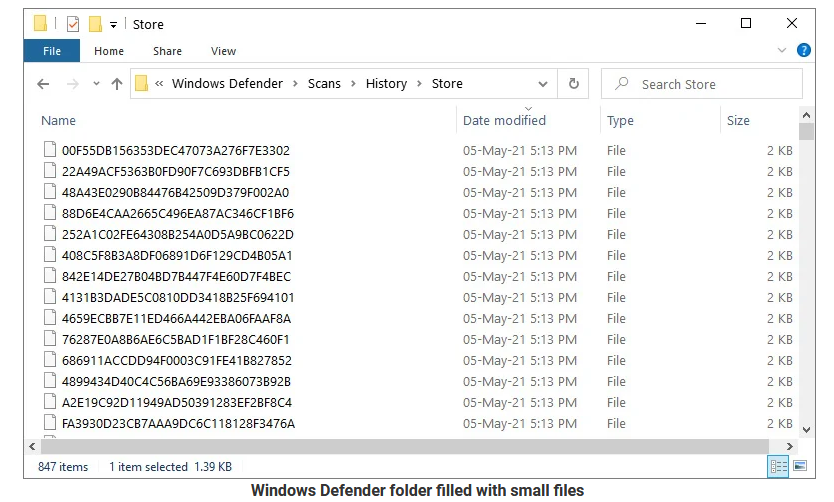The height and width of the screenshot is (502, 834).
Task: Select file 48A43E0290B84476B42509D379F002A0
Action: [176, 193]
